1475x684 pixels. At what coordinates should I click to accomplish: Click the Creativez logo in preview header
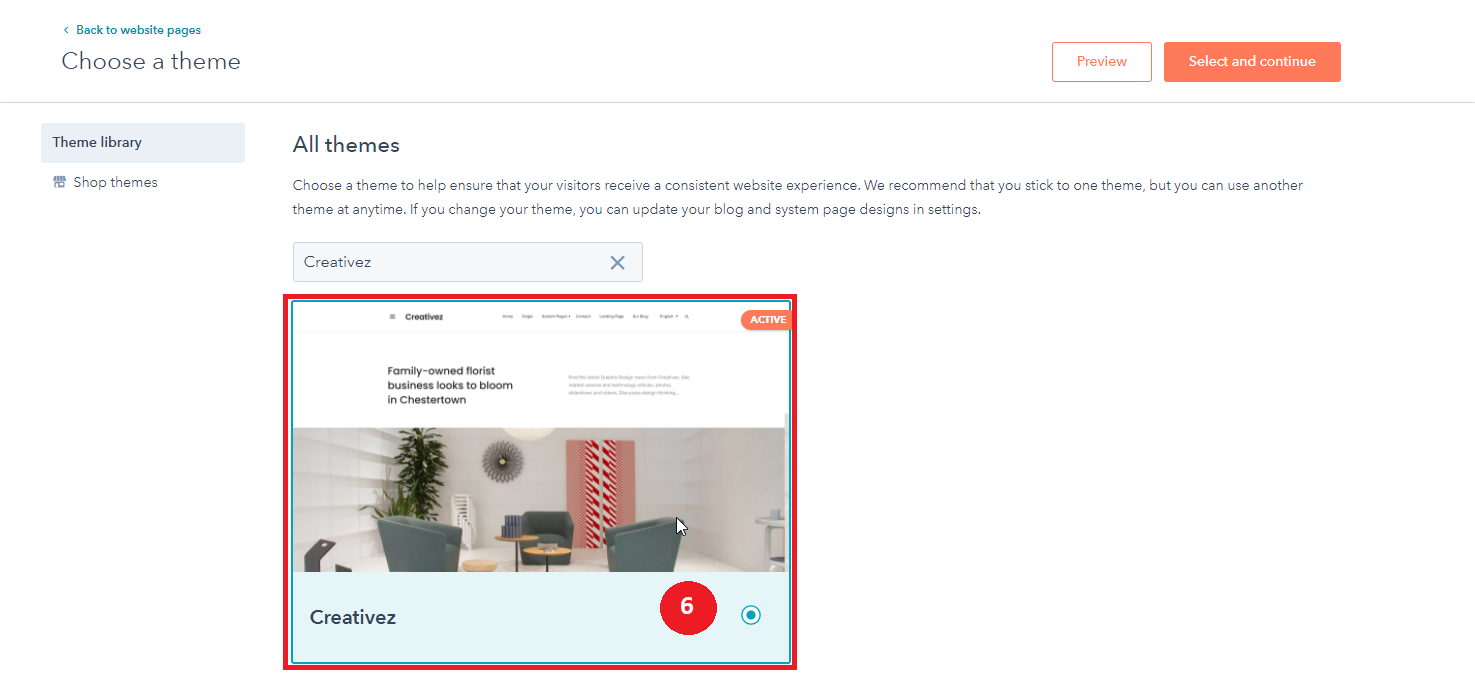coord(424,317)
